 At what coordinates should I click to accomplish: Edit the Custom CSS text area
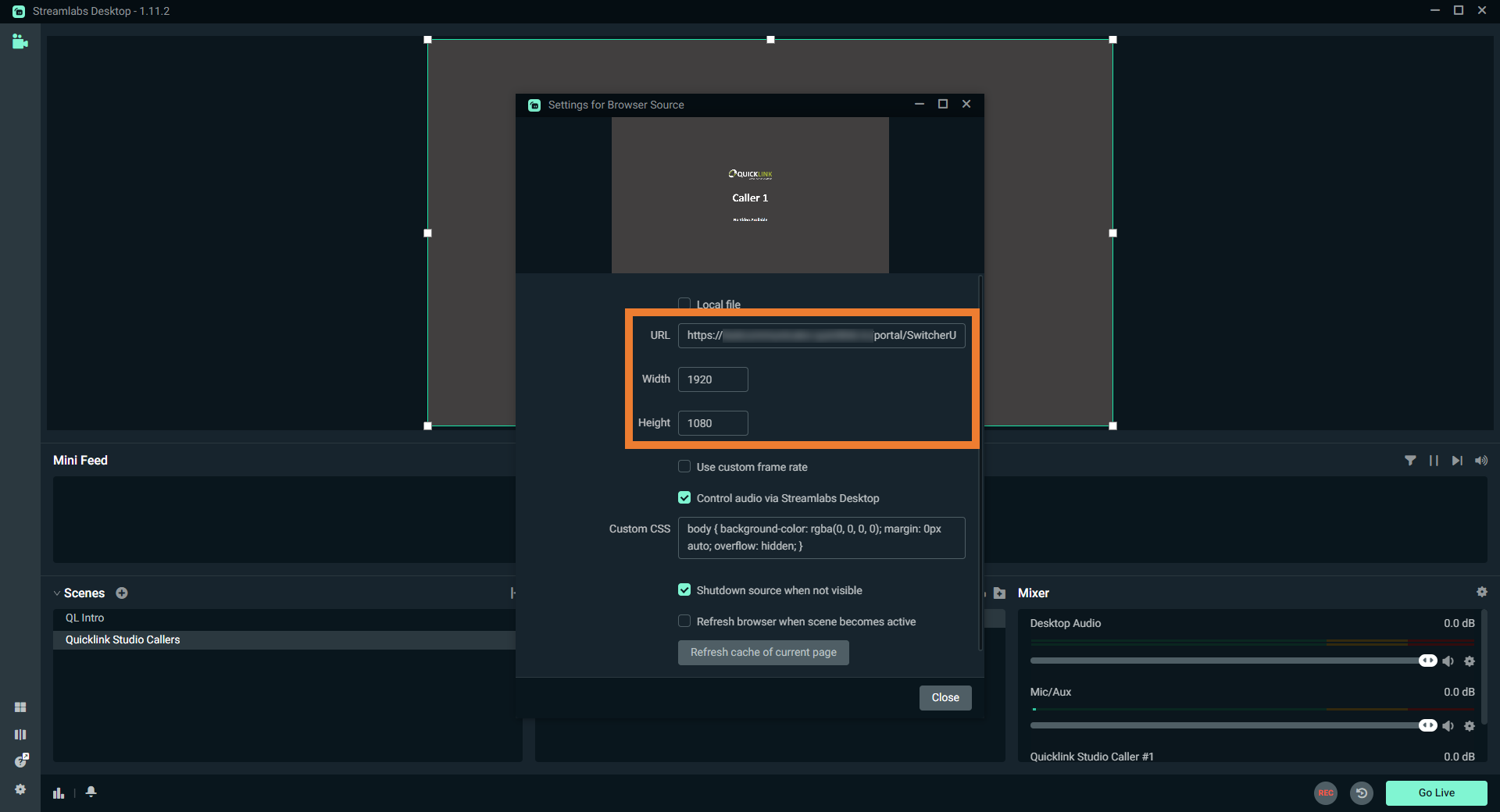point(822,538)
